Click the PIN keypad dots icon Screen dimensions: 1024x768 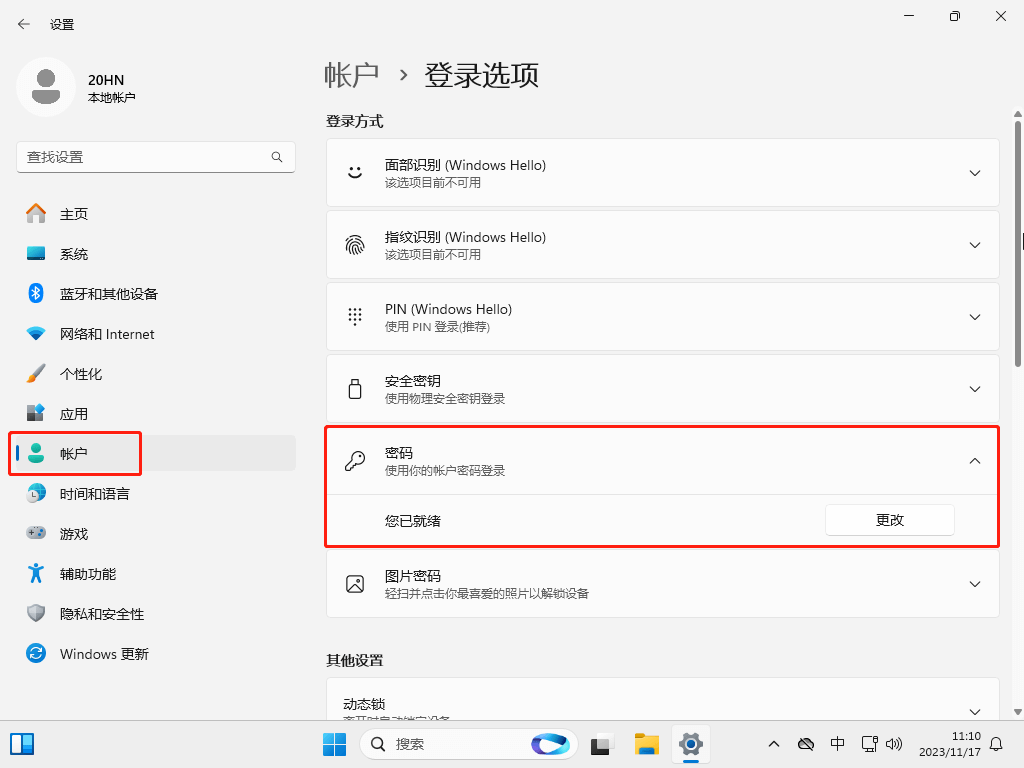point(355,317)
